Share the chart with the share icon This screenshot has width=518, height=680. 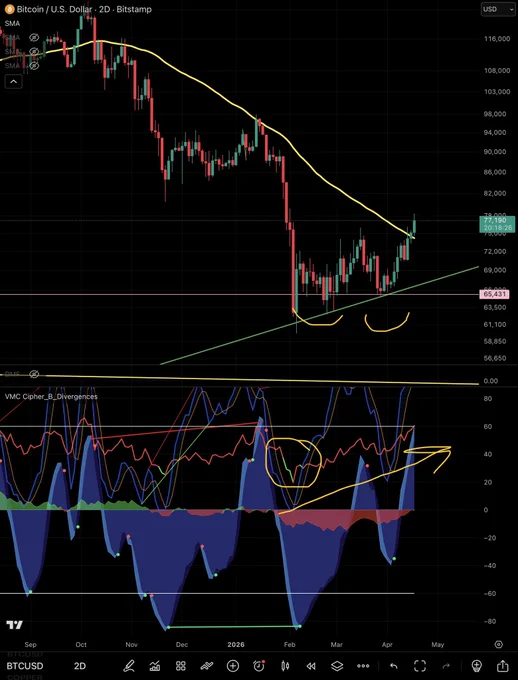tap(502, 665)
